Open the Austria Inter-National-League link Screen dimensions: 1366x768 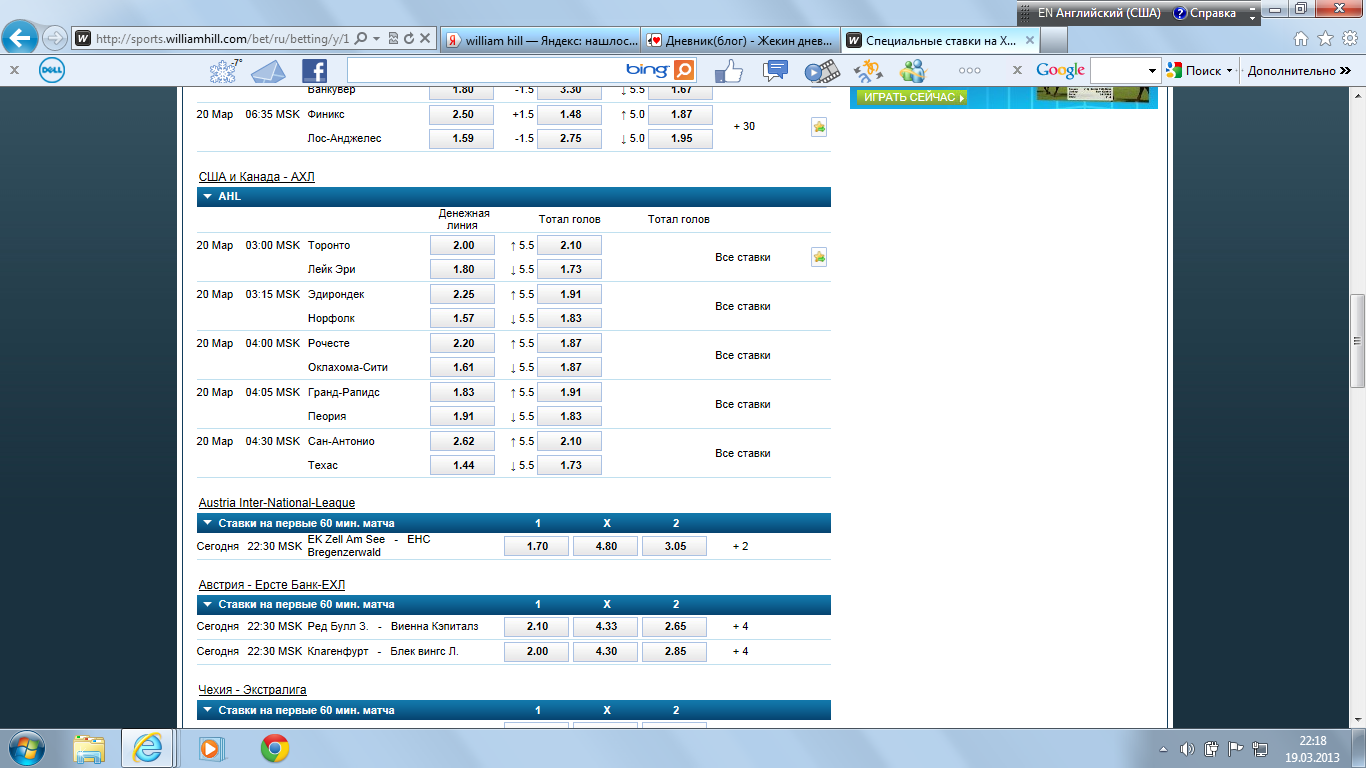click(276, 503)
